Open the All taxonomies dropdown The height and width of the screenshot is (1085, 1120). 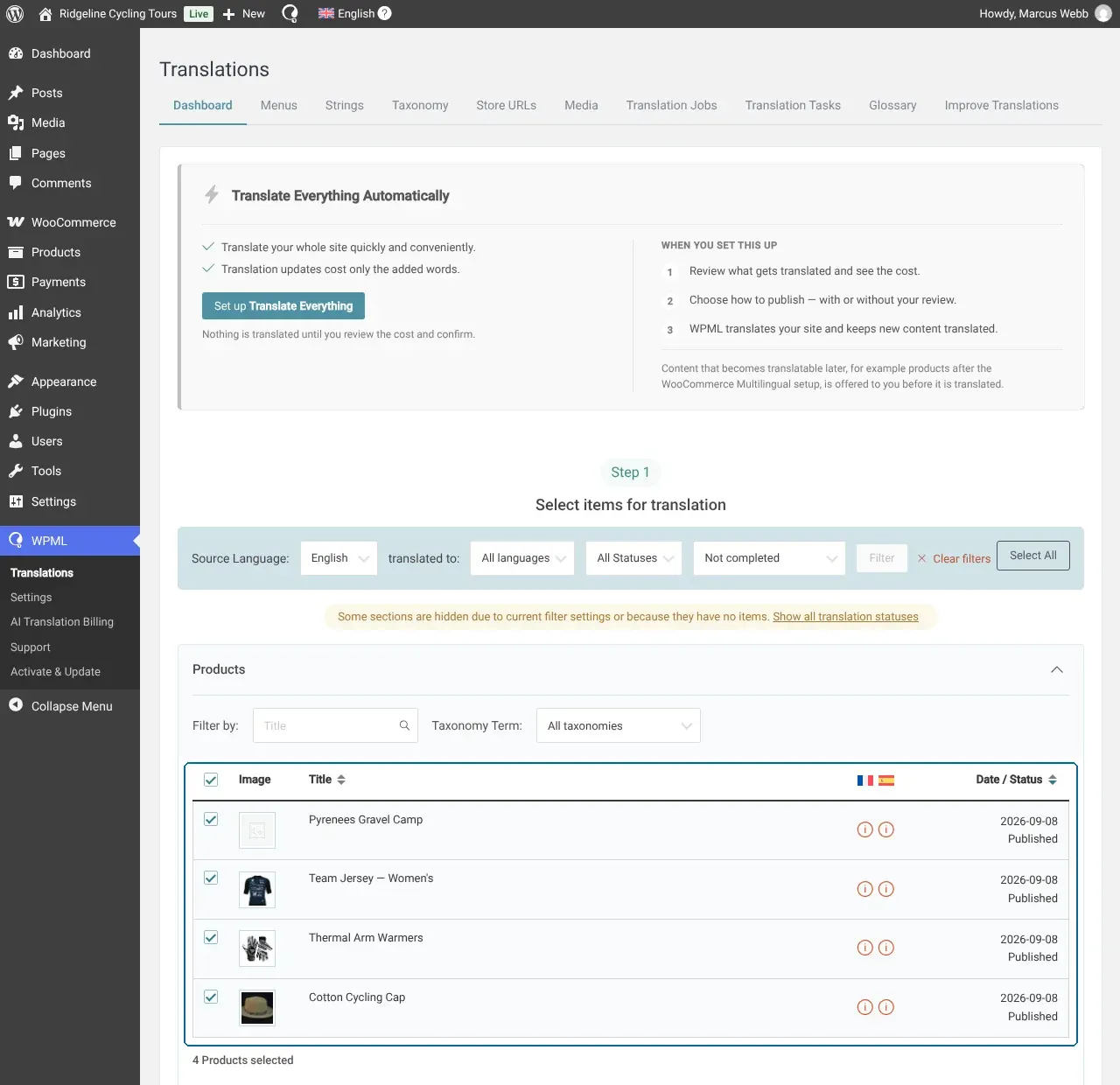(619, 725)
